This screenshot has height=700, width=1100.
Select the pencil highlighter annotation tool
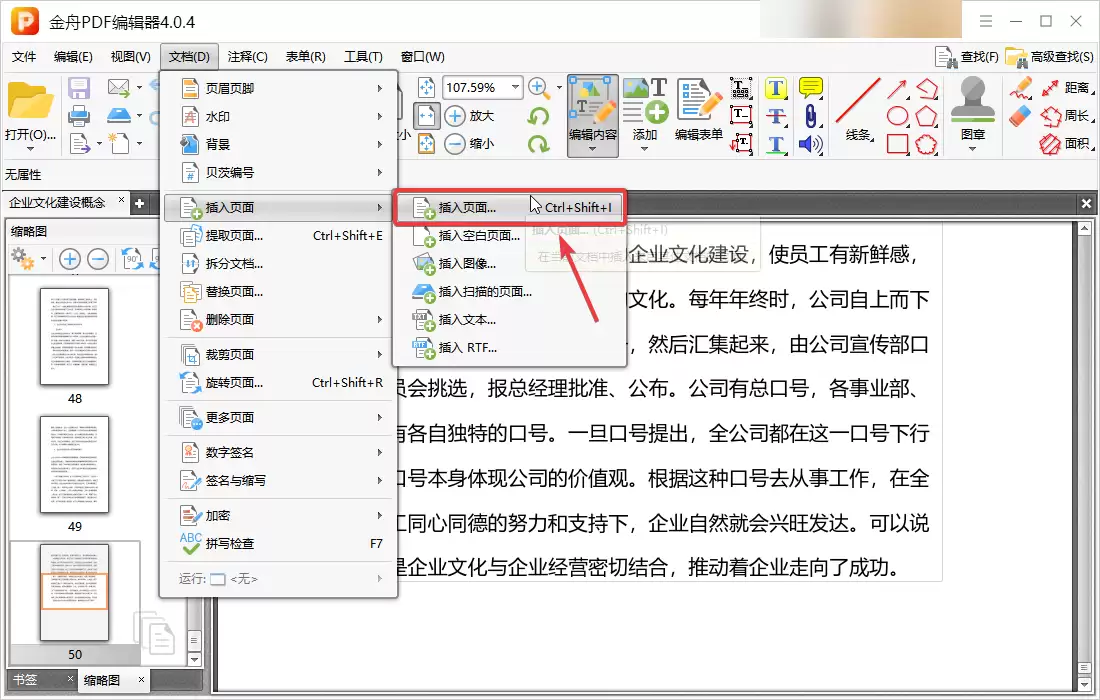[1018, 89]
